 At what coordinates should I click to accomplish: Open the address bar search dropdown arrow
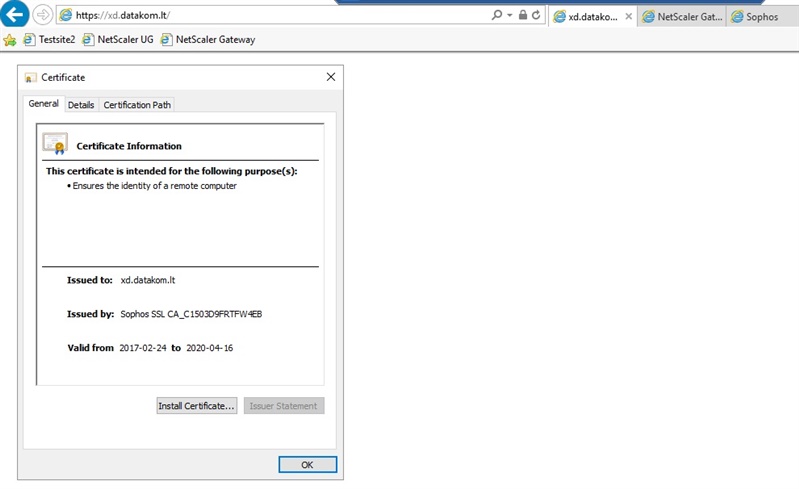pos(510,15)
